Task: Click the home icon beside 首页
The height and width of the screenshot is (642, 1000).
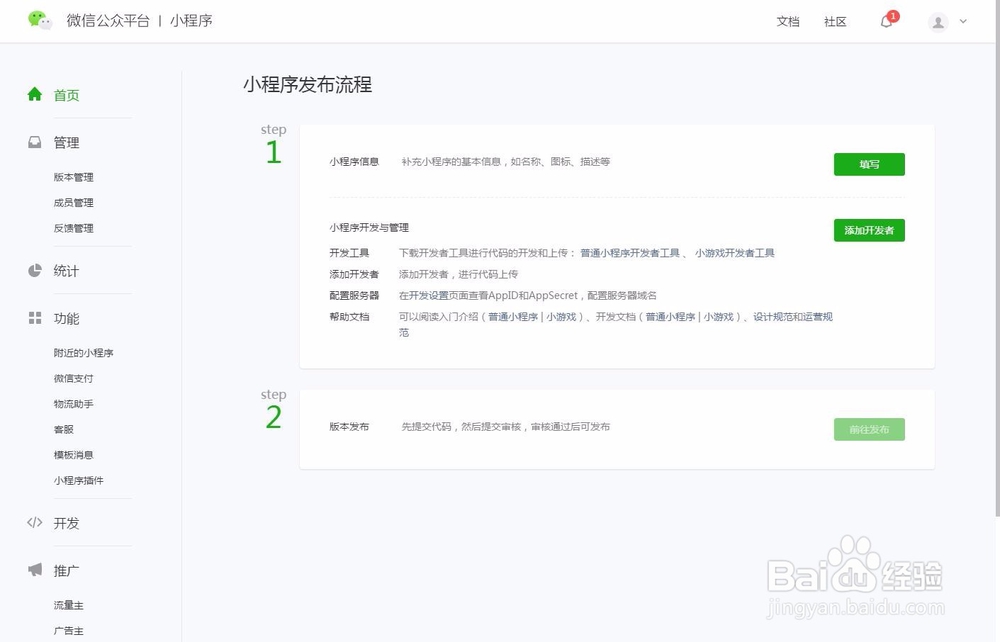Action: coord(35,94)
